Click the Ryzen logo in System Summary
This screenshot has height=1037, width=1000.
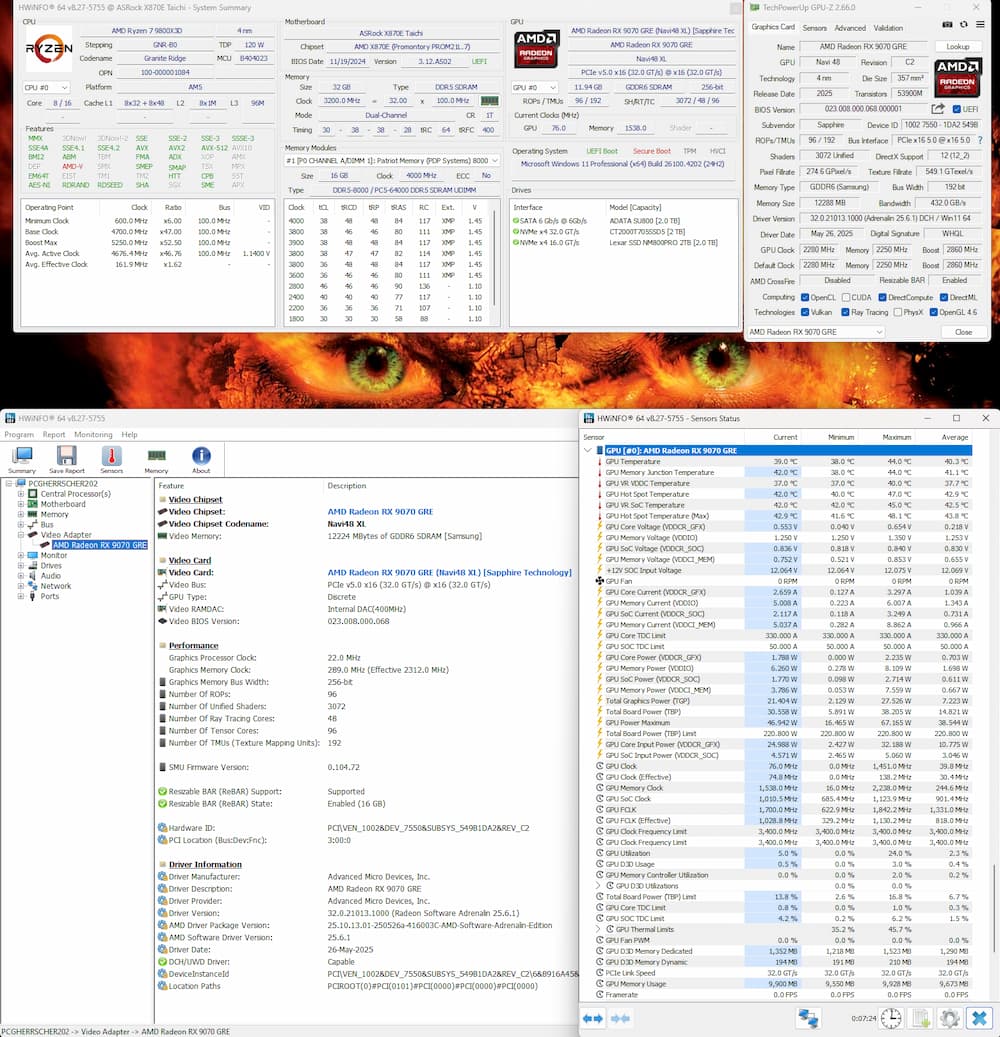49,48
